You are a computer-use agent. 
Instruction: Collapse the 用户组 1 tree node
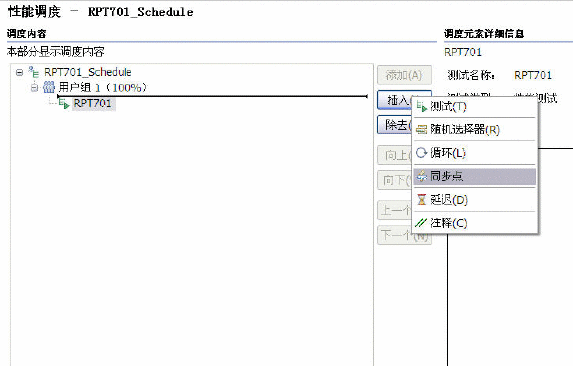tap(34, 88)
